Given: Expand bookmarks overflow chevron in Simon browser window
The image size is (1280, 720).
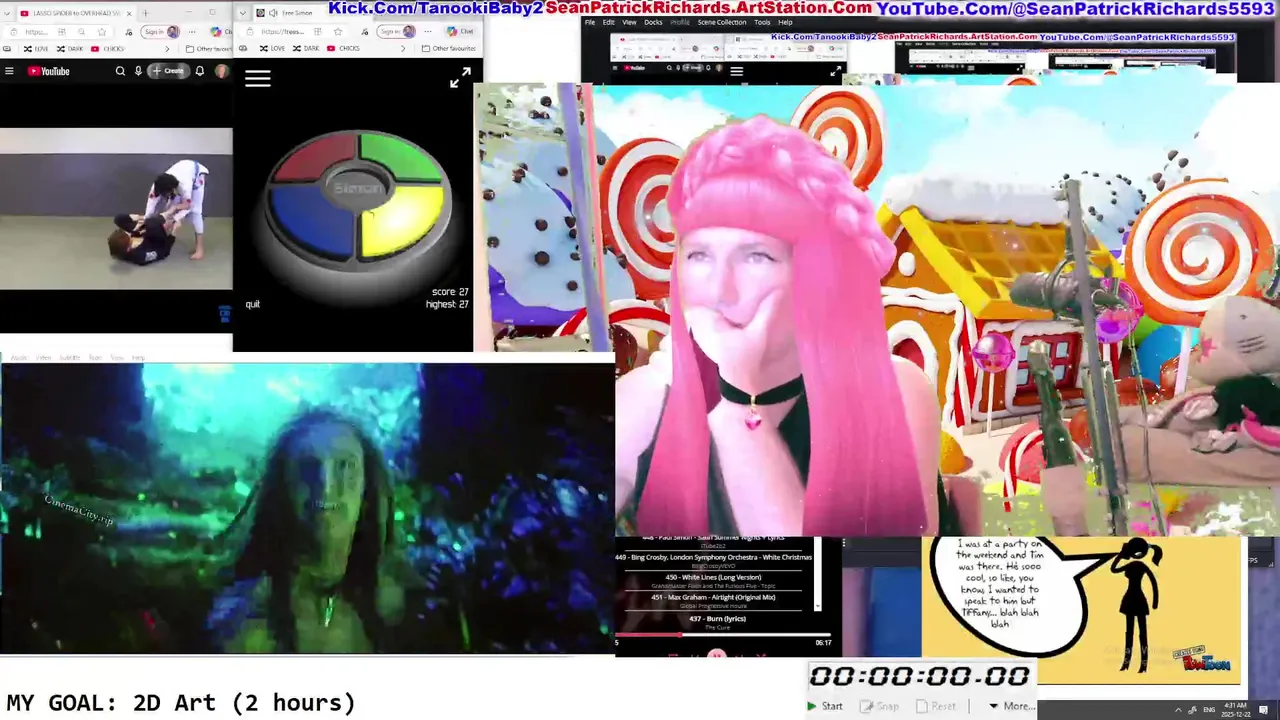Looking at the screenshot, I should click(403, 48).
